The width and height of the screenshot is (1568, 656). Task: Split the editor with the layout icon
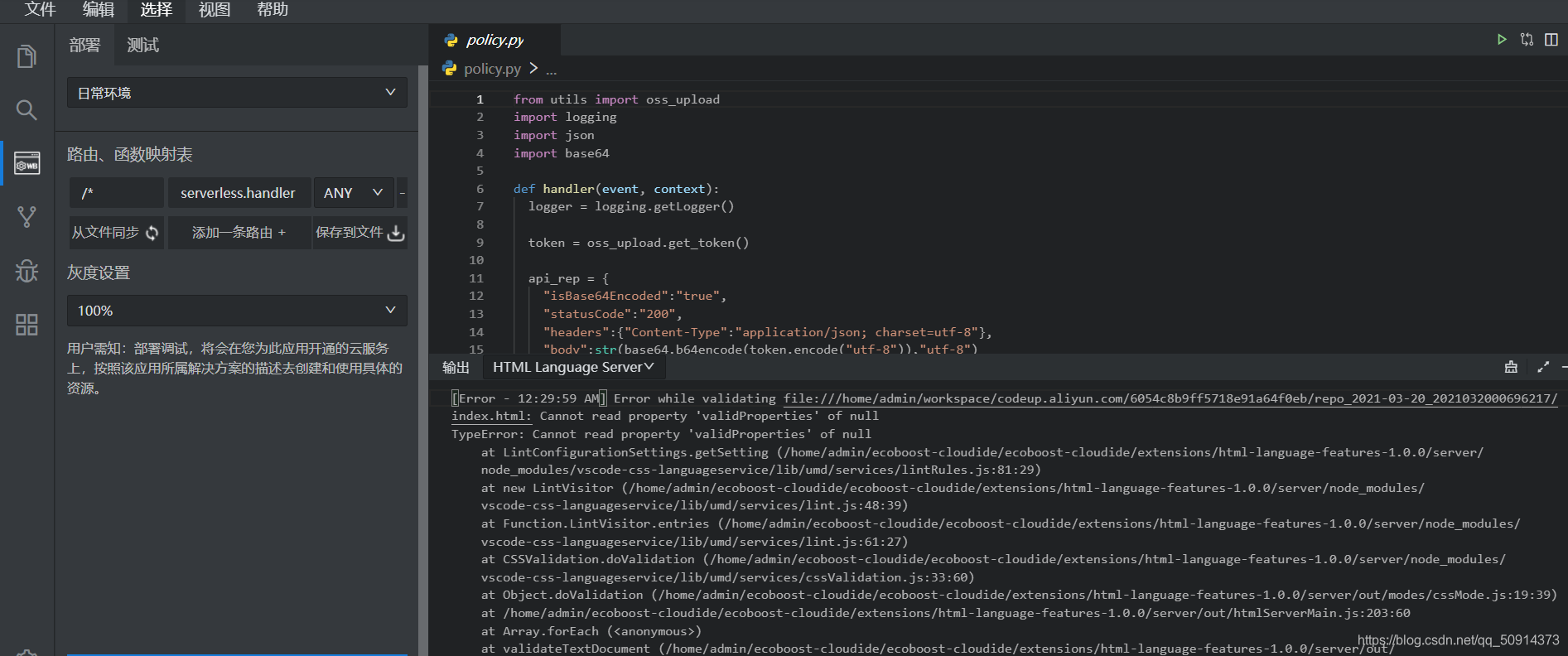click(x=1551, y=40)
